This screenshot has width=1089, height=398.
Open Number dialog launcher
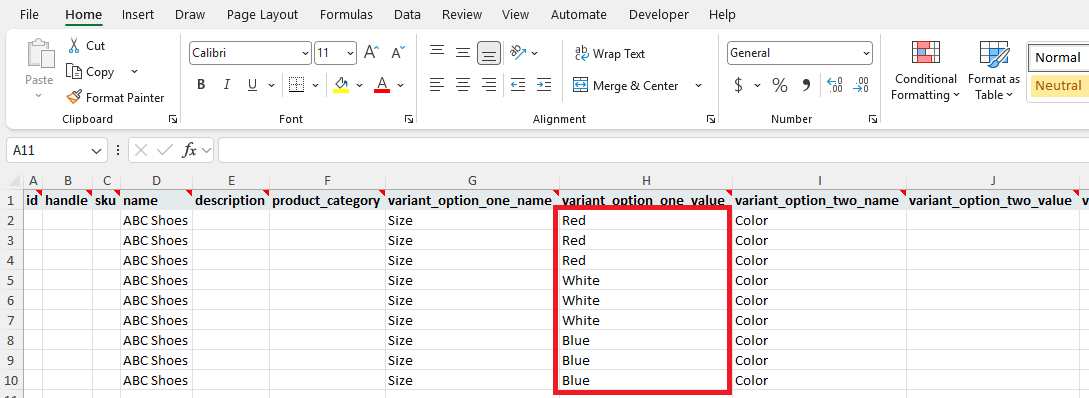pyautogui.click(x=872, y=119)
